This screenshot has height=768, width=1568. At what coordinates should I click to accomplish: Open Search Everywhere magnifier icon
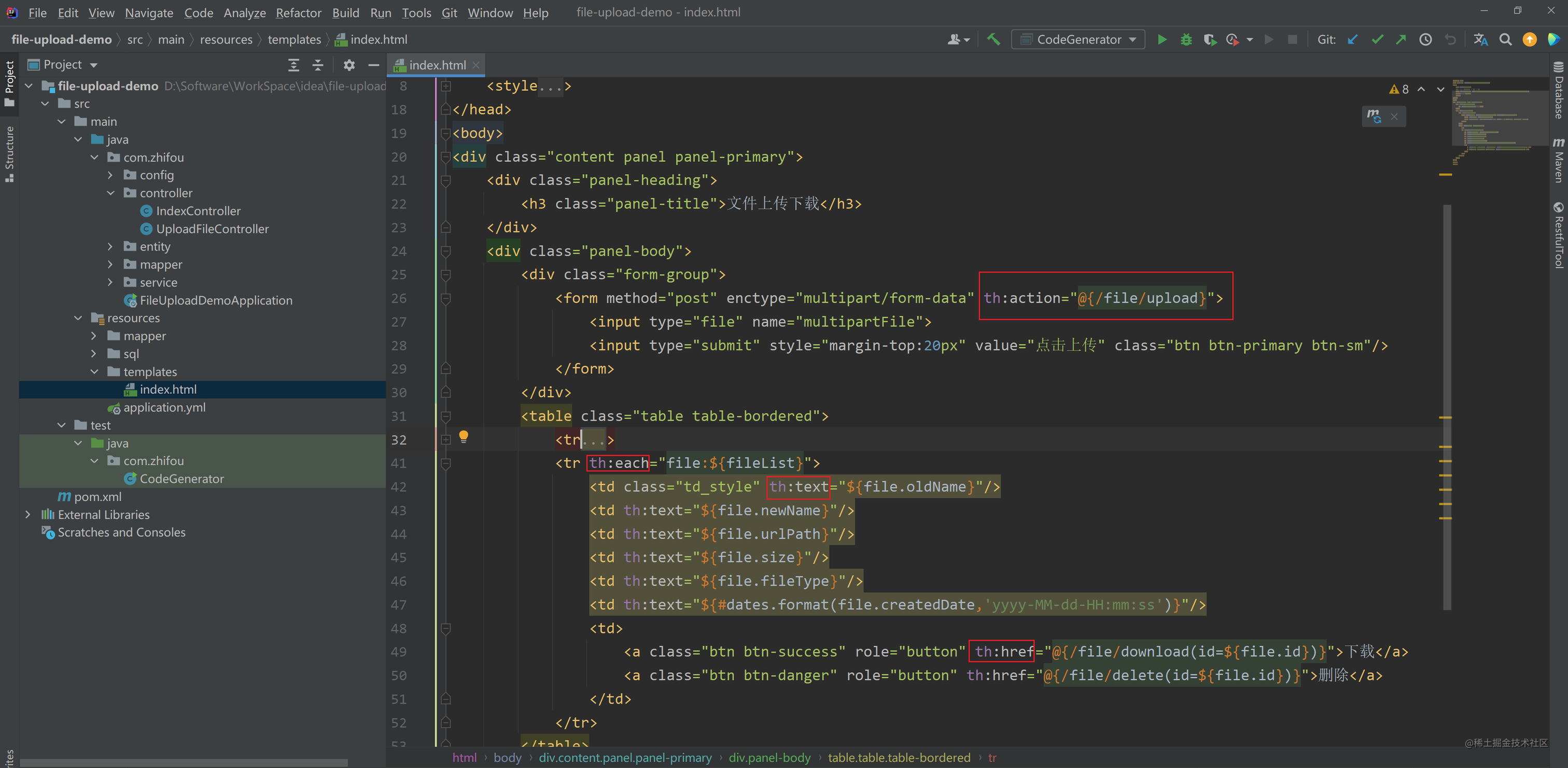coord(1505,39)
